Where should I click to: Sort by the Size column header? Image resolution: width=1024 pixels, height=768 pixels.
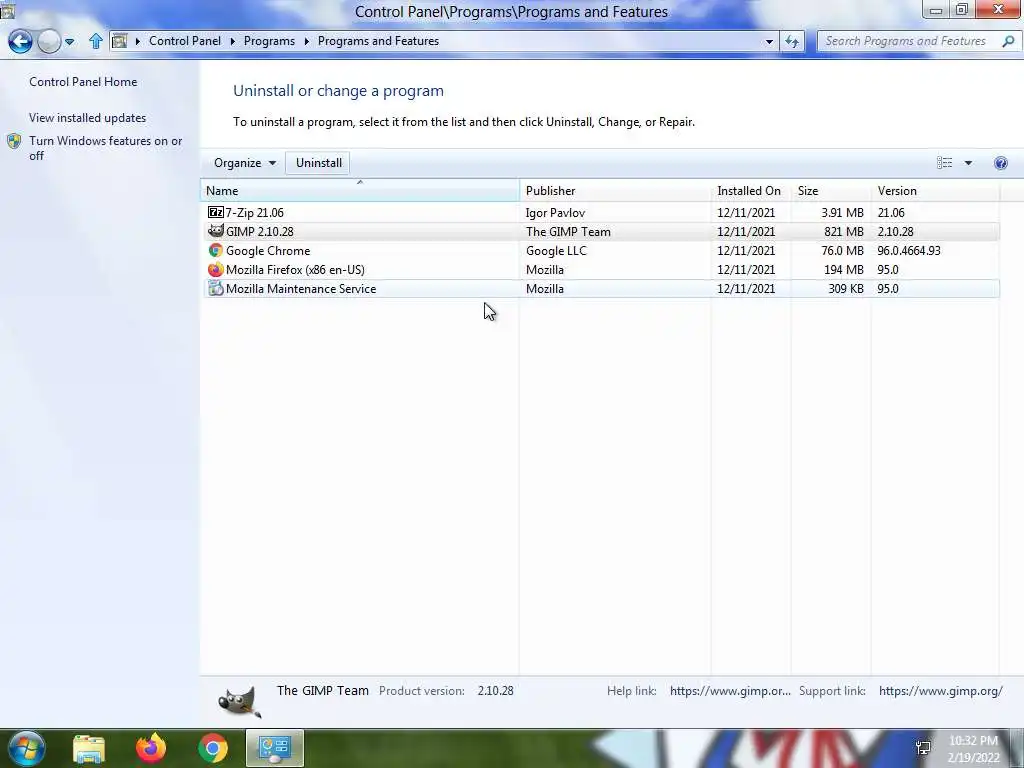[831, 191]
